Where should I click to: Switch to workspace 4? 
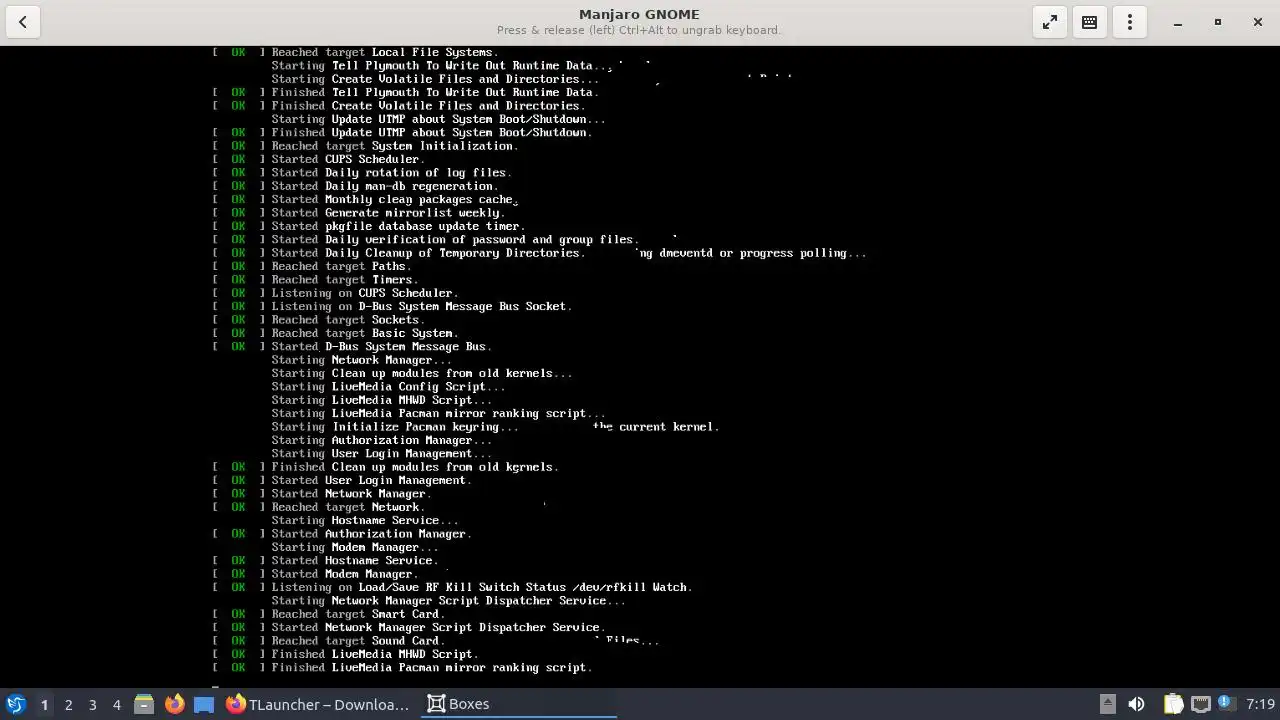tap(116, 705)
